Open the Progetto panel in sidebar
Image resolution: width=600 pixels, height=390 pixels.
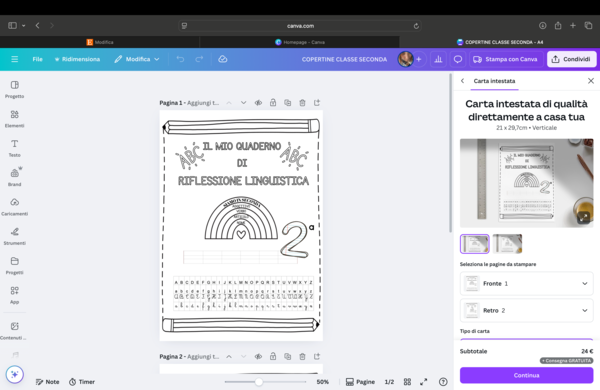click(15, 89)
